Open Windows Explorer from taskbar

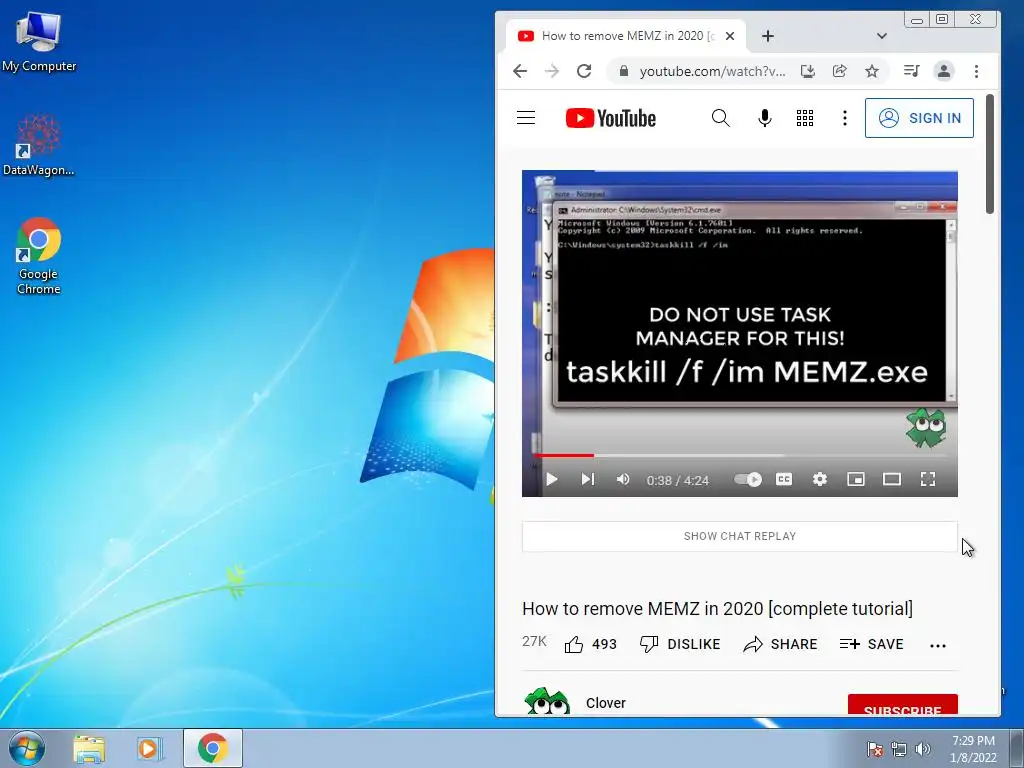coord(89,749)
